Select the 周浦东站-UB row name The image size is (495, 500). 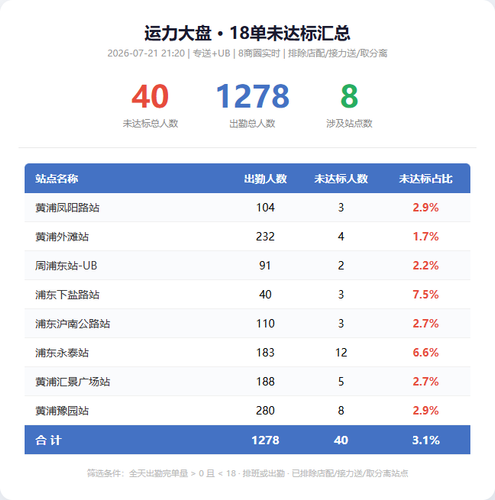click(x=66, y=266)
